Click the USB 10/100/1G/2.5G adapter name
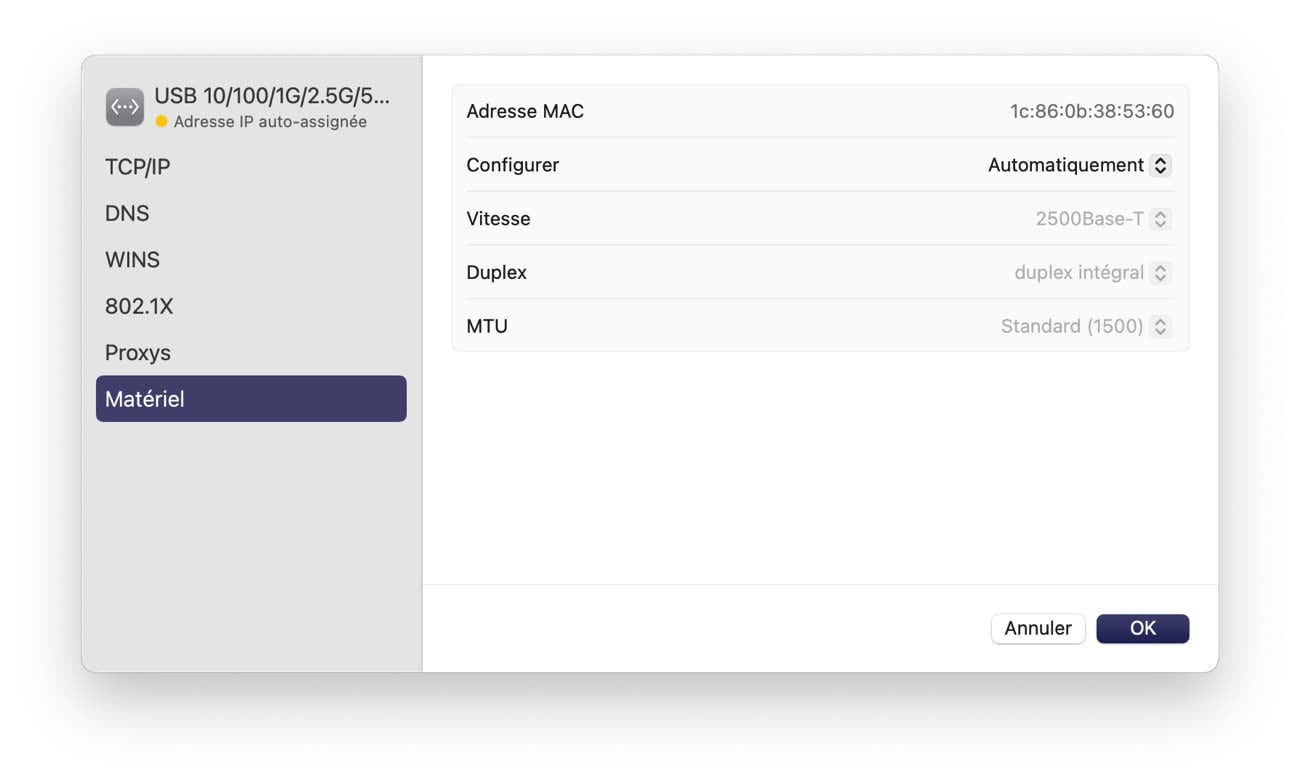 pos(271,97)
